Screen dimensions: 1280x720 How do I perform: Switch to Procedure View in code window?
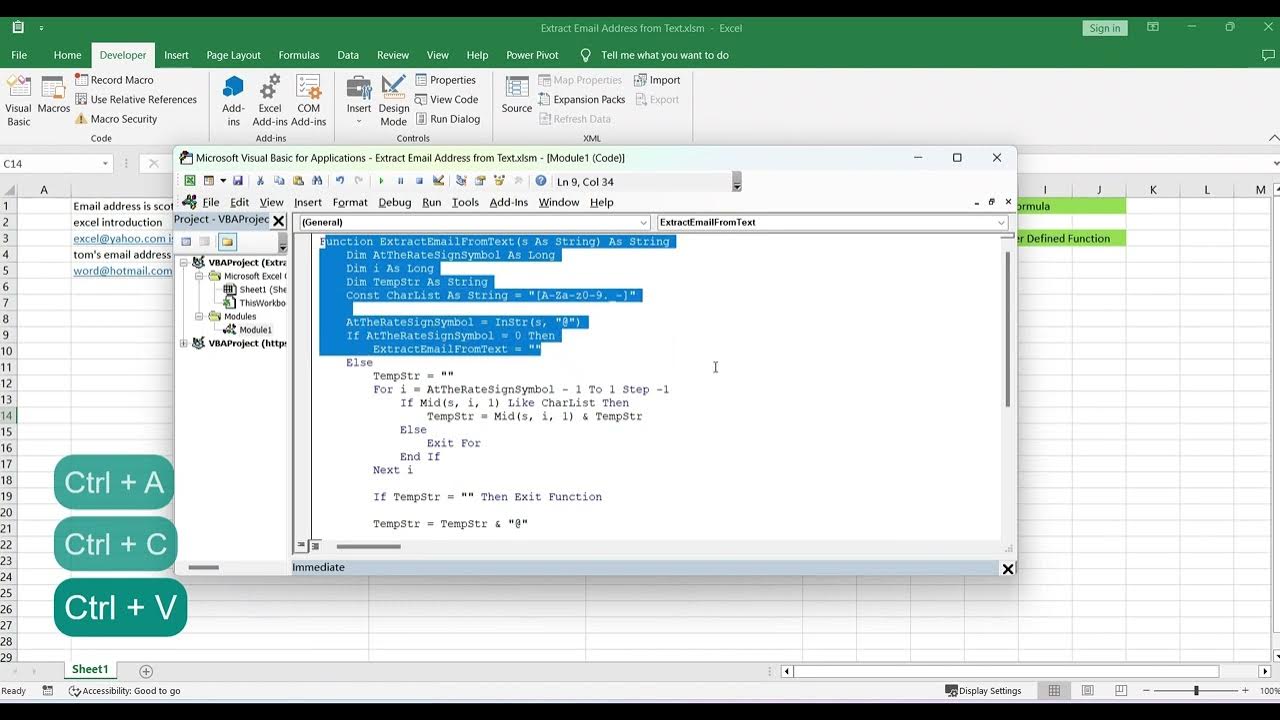[300, 546]
